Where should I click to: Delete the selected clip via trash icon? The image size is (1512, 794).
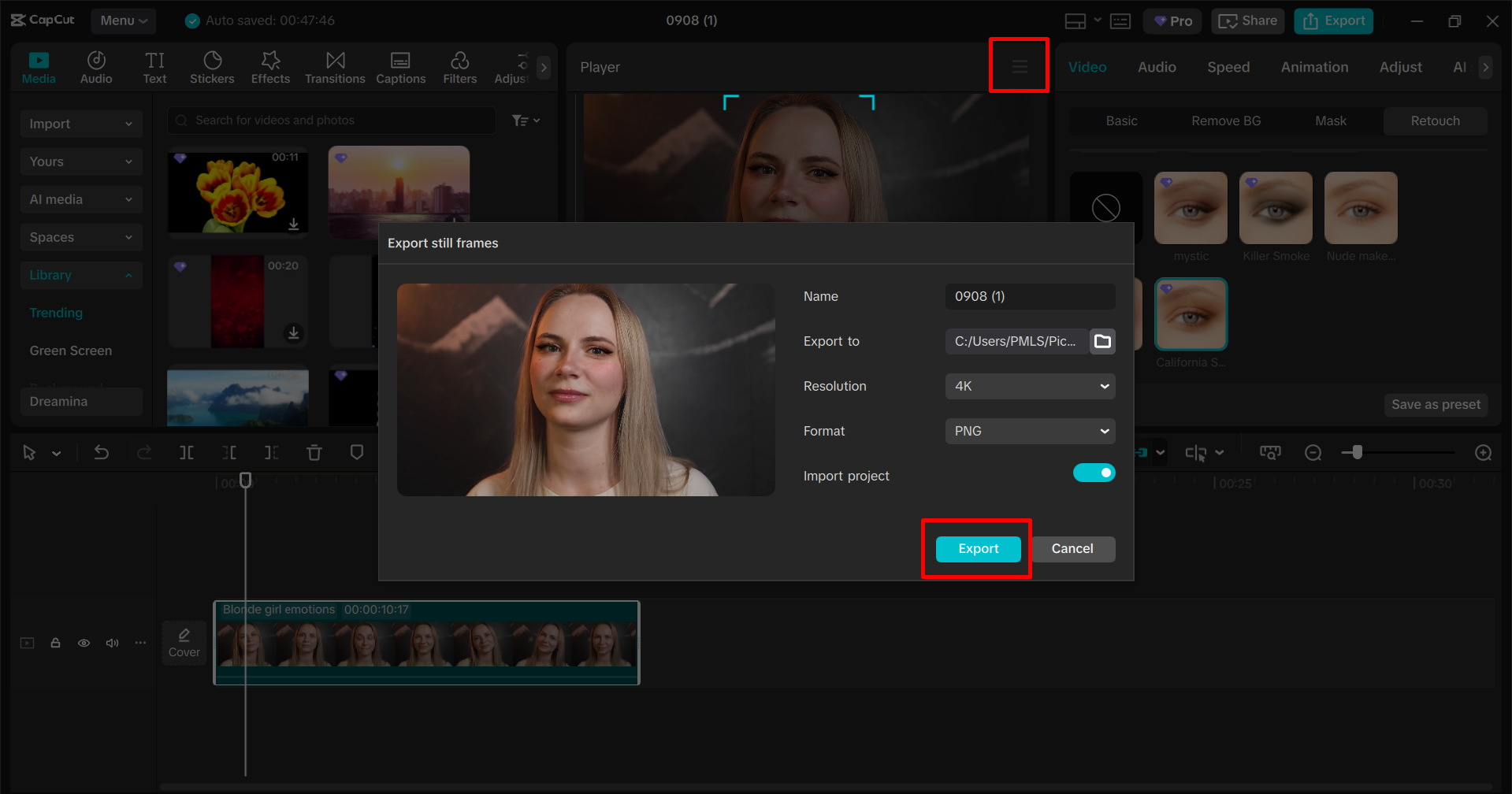(x=314, y=452)
